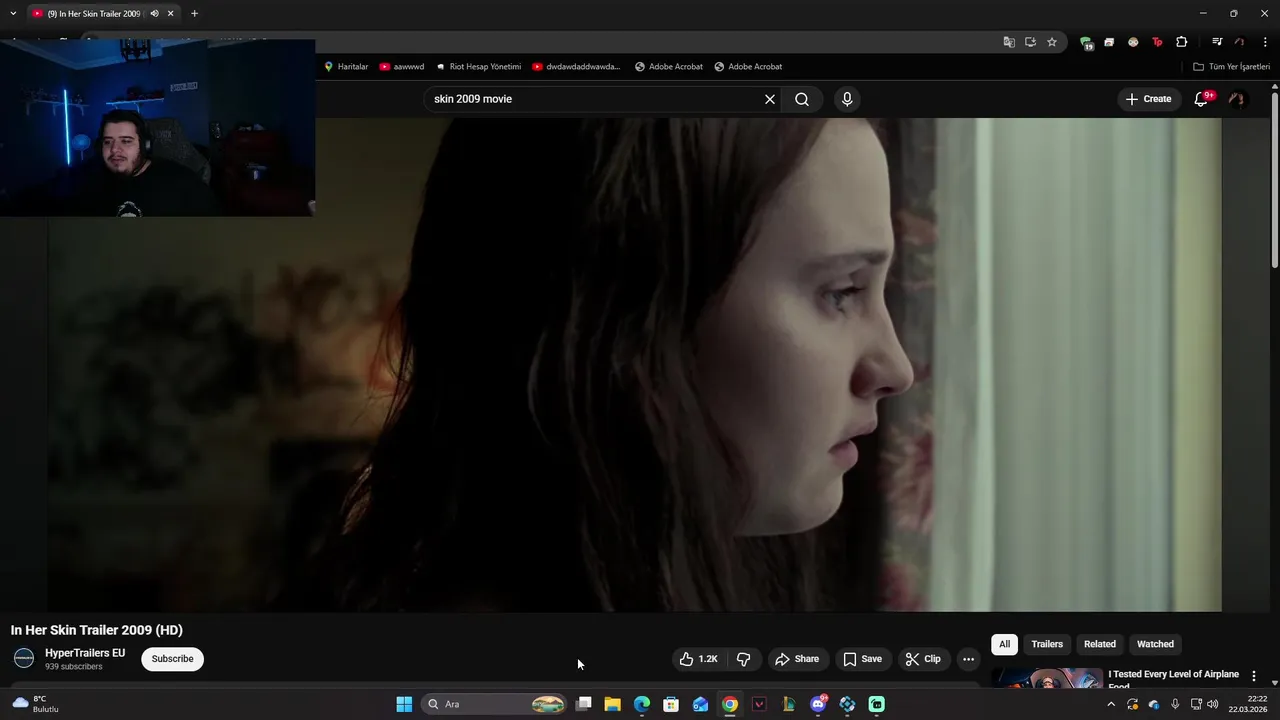Open Outlook mail from taskbar
The height and width of the screenshot is (720, 1280).
(x=700, y=704)
